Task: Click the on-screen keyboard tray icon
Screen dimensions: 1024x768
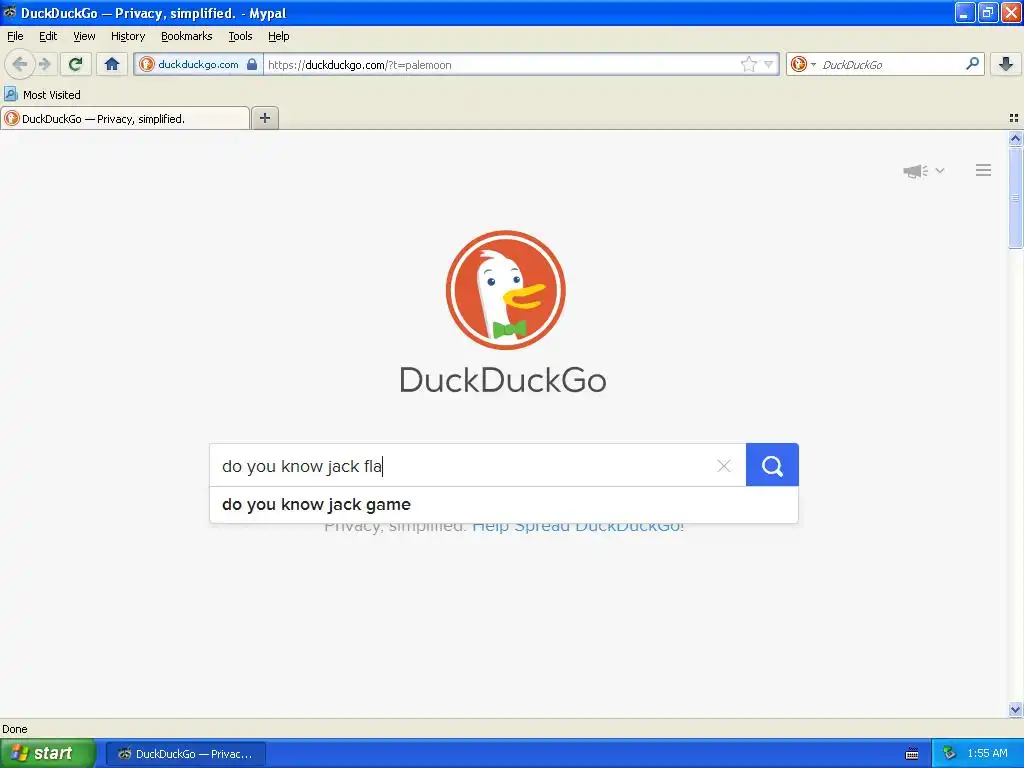Action: [x=912, y=754]
